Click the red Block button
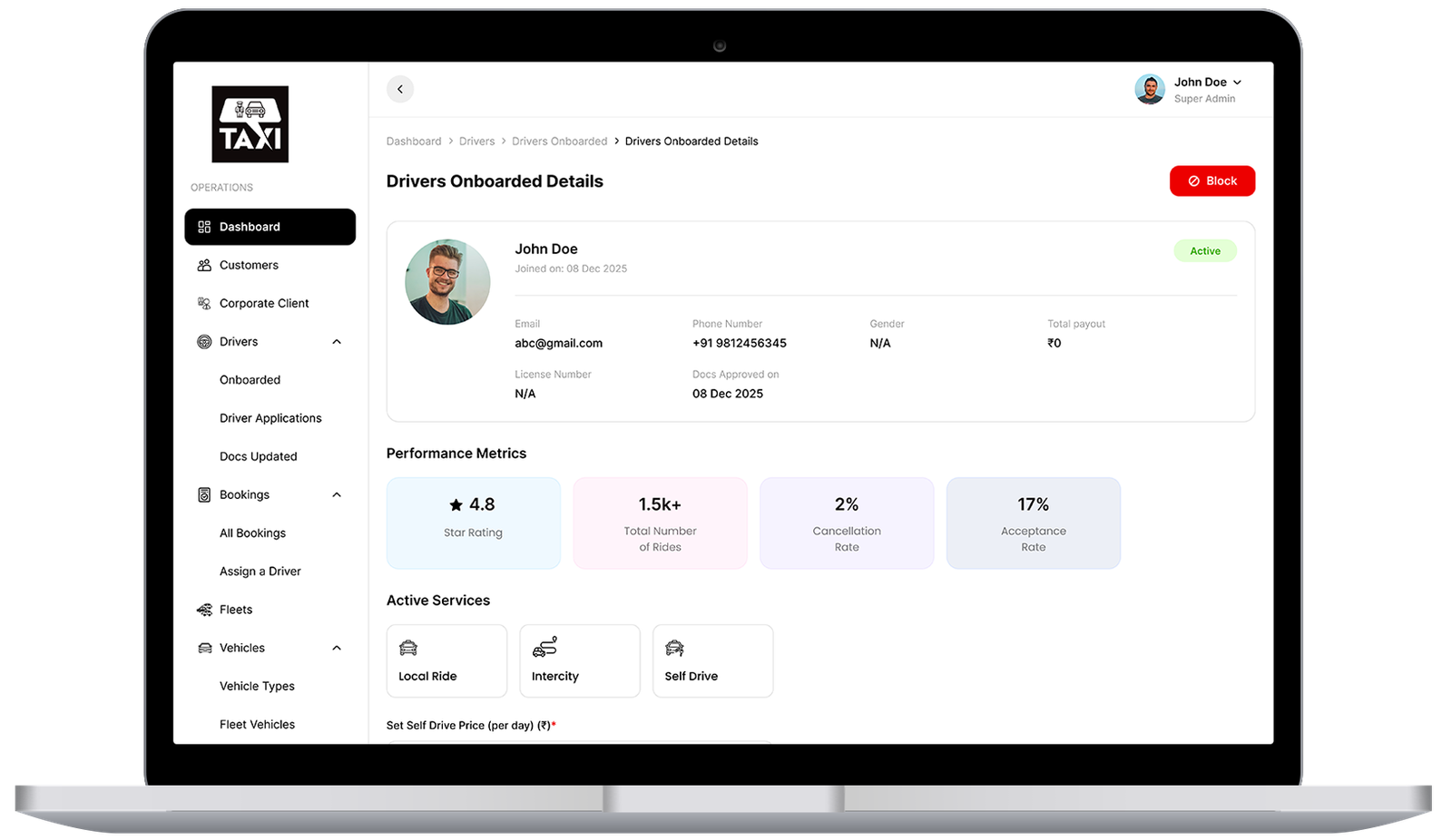1452x840 pixels. 1212,181
